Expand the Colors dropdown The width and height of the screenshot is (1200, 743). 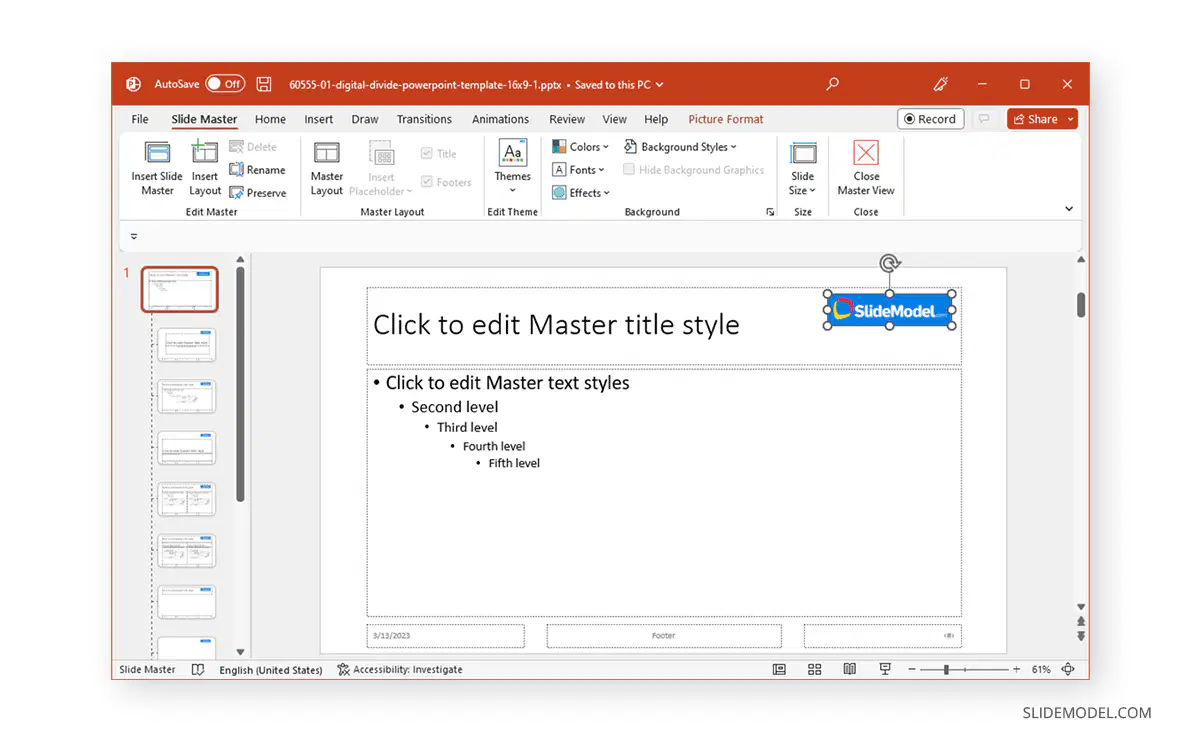click(x=580, y=147)
